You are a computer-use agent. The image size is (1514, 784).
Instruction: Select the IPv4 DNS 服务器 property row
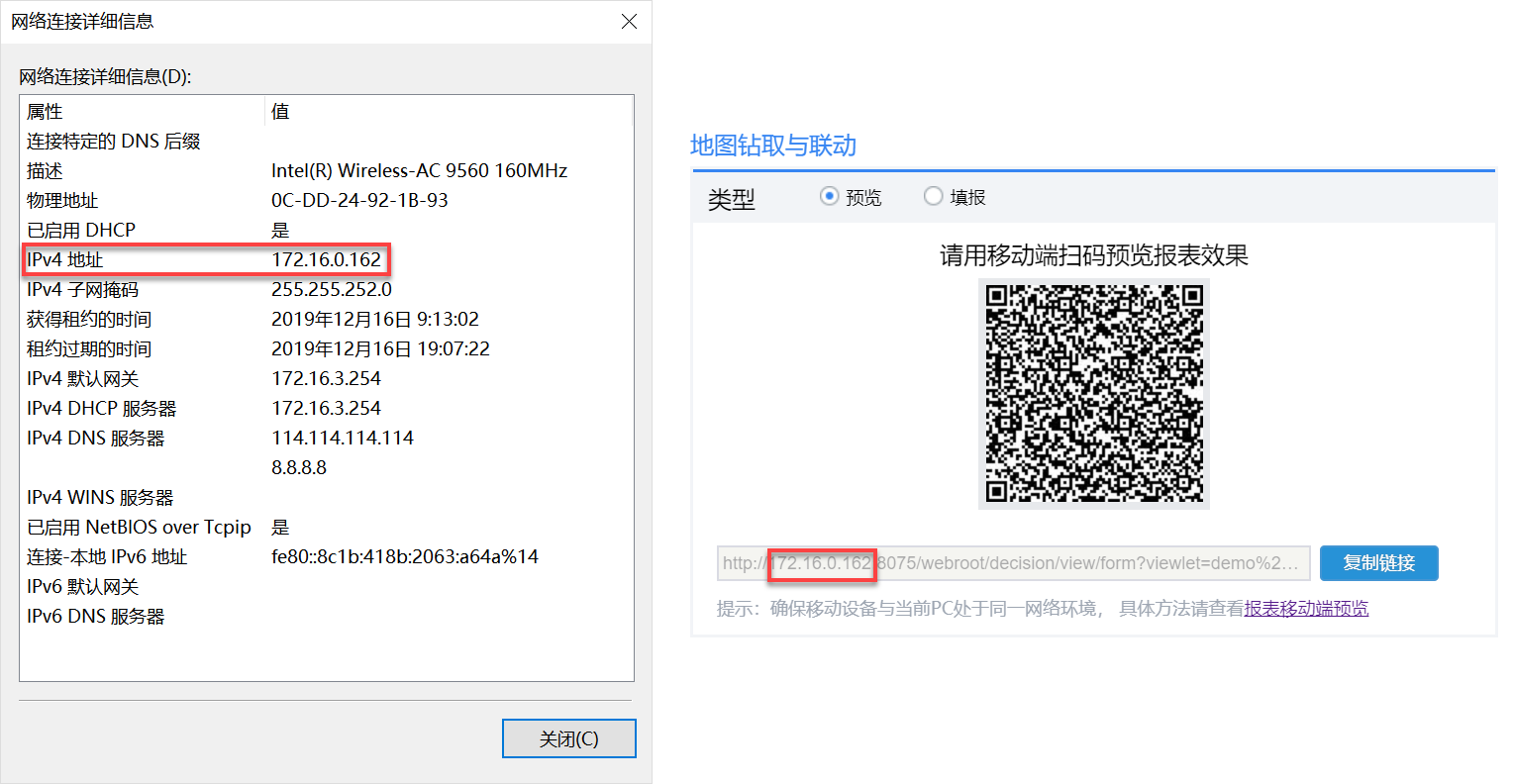(x=327, y=439)
